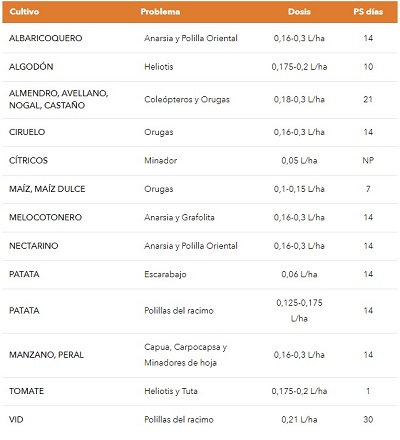Select the ALGODÓN row label
Viewport: 400px width, 440px height.
(x=31, y=66)
